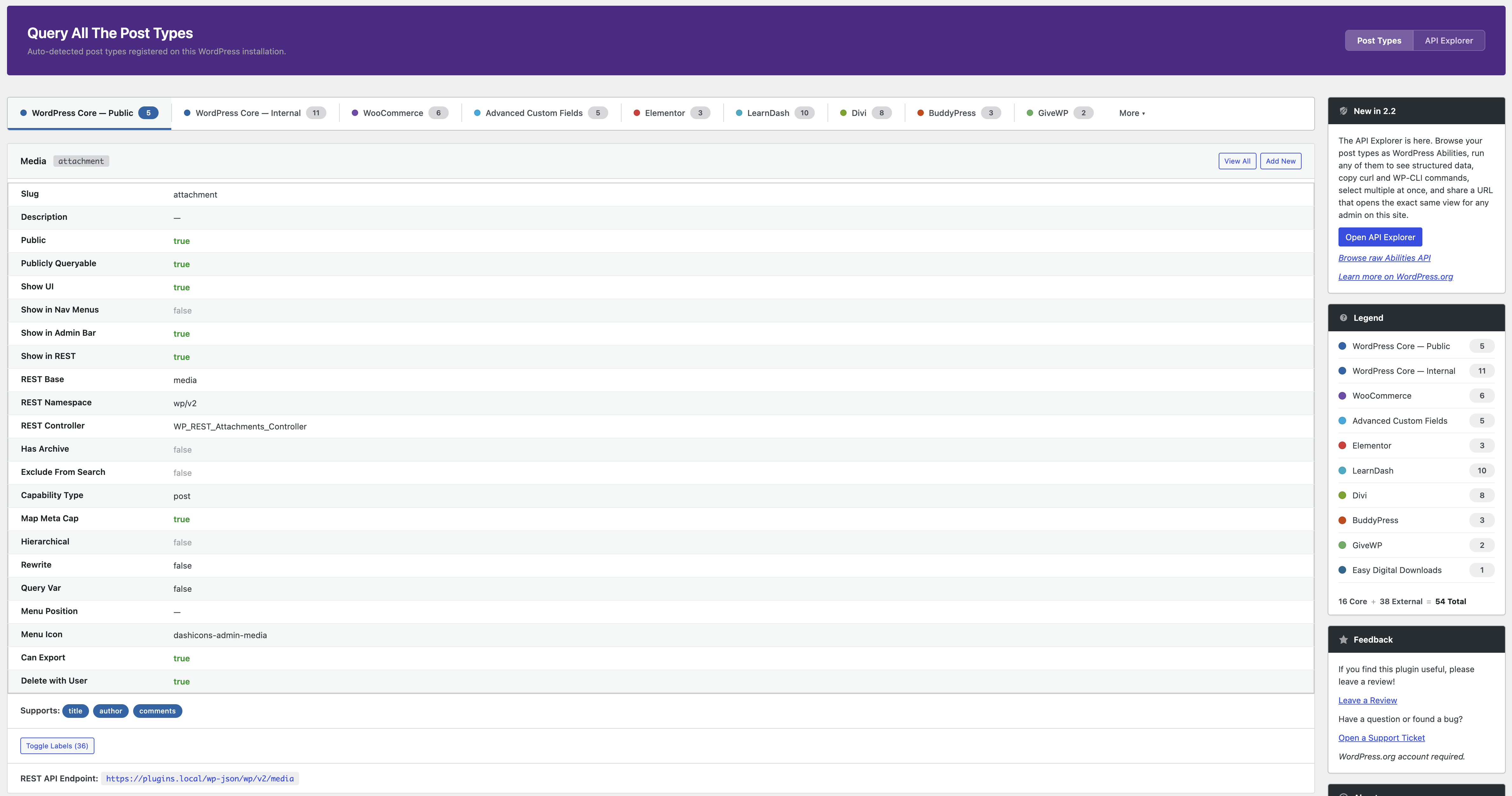
Task: Click the New in 2.2 panel icon
Action: coord(1343,111)
